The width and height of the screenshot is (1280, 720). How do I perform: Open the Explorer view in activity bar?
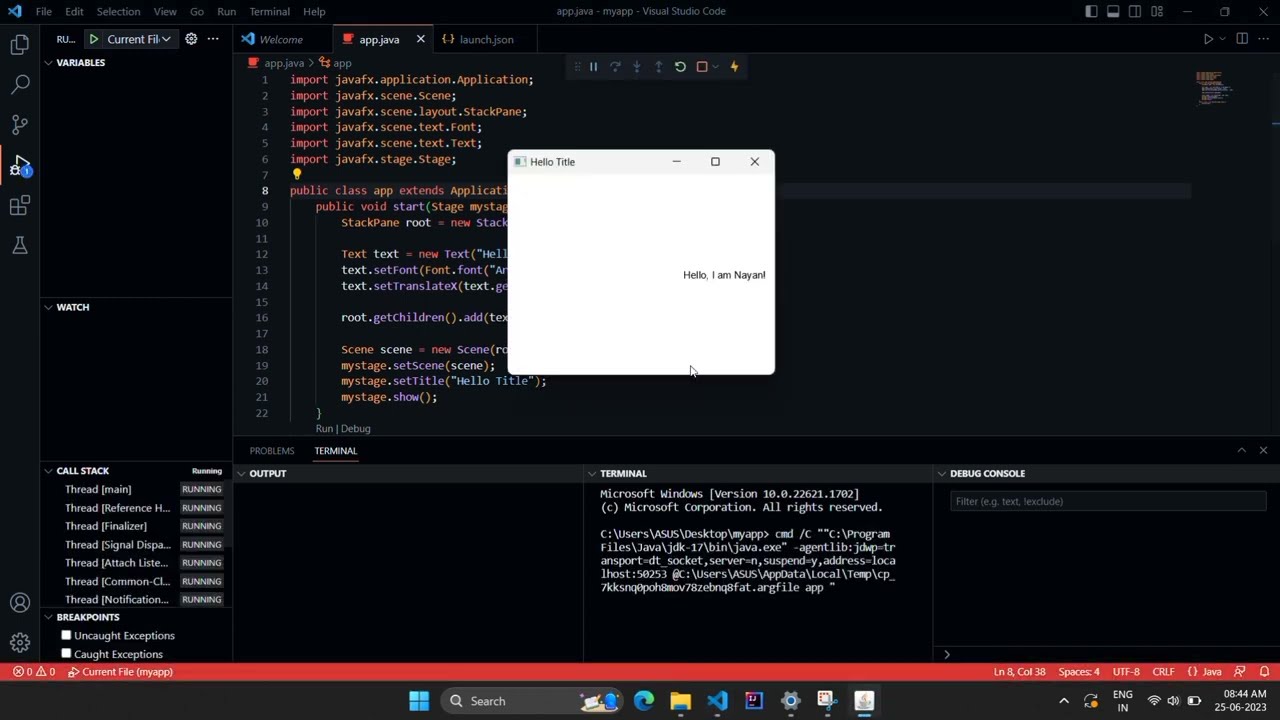pos(20,44)
